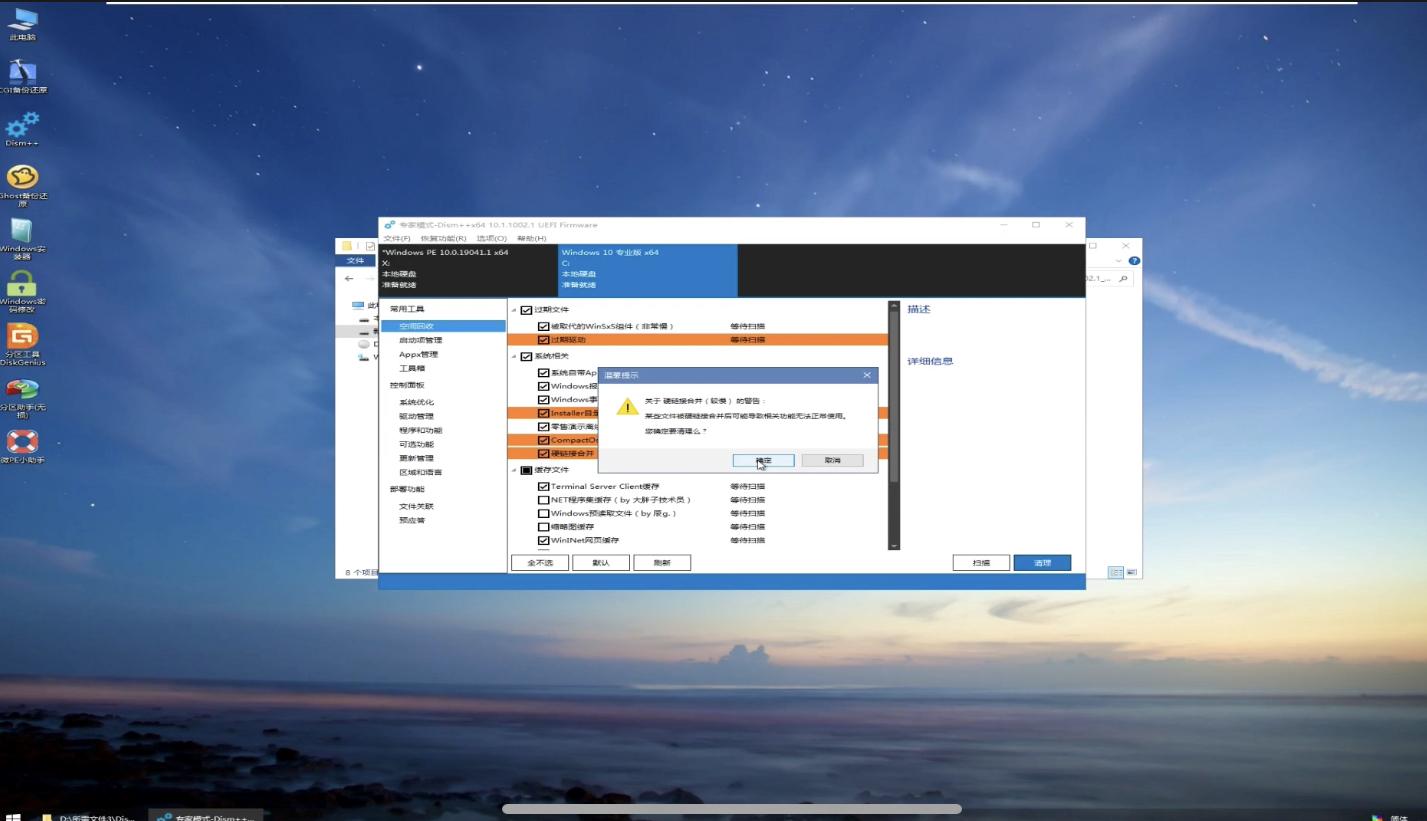The height and width of the screenshot is (821, 1427).
Task: Click the Dism++ title bar gear icon
Action: click(x=389, y=225)
